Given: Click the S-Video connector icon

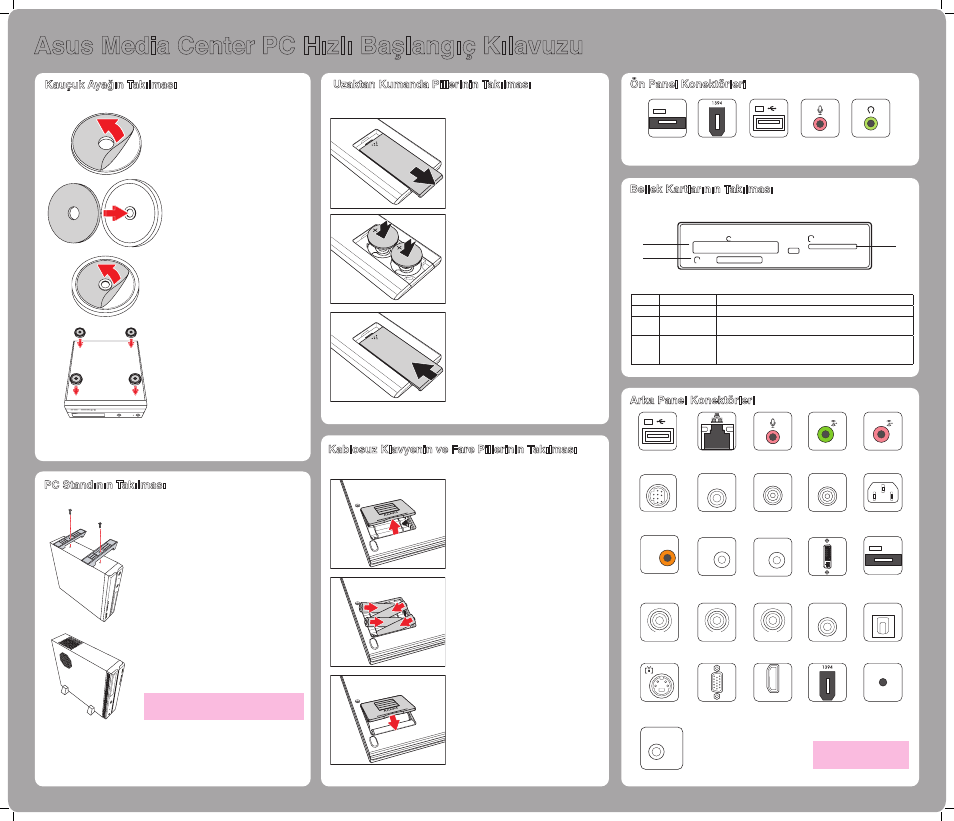Looking at the screenshot, I should (660, 683).
